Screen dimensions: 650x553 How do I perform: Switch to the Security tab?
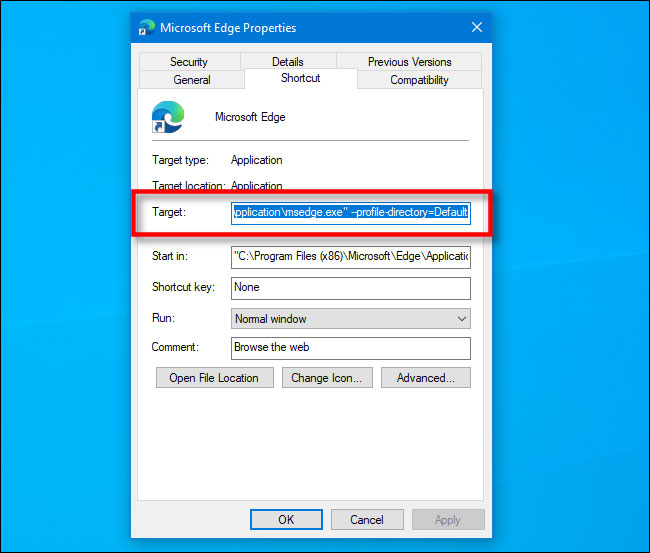(x=189, y=61)
